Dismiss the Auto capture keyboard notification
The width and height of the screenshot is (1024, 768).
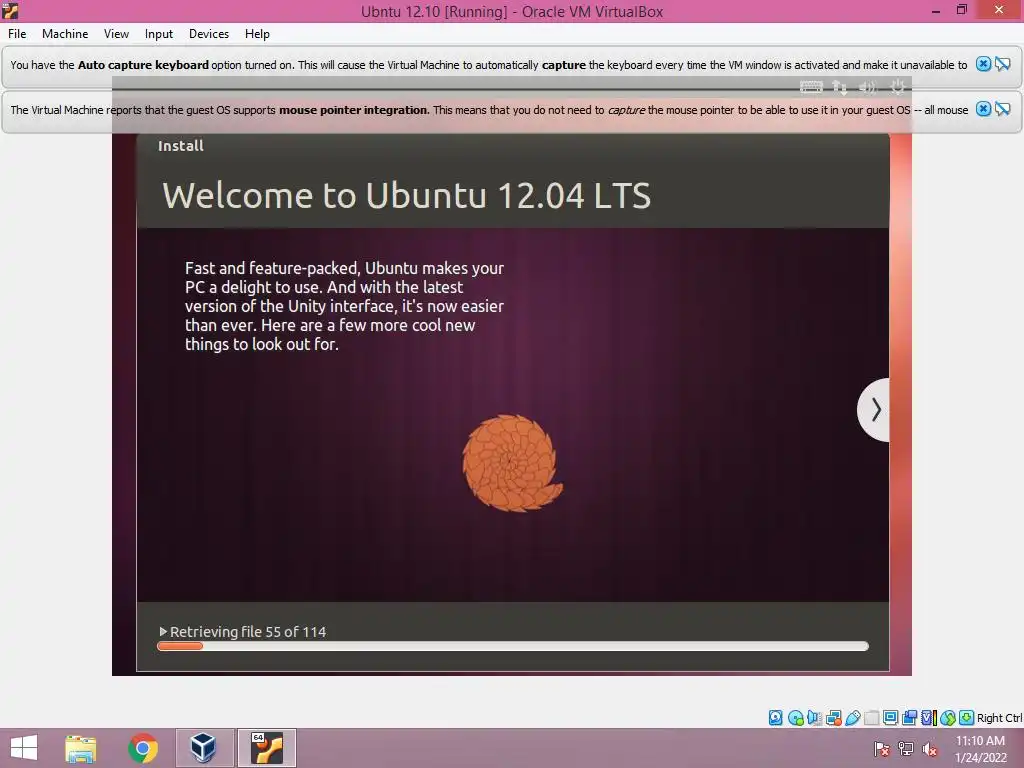point(983,64)
